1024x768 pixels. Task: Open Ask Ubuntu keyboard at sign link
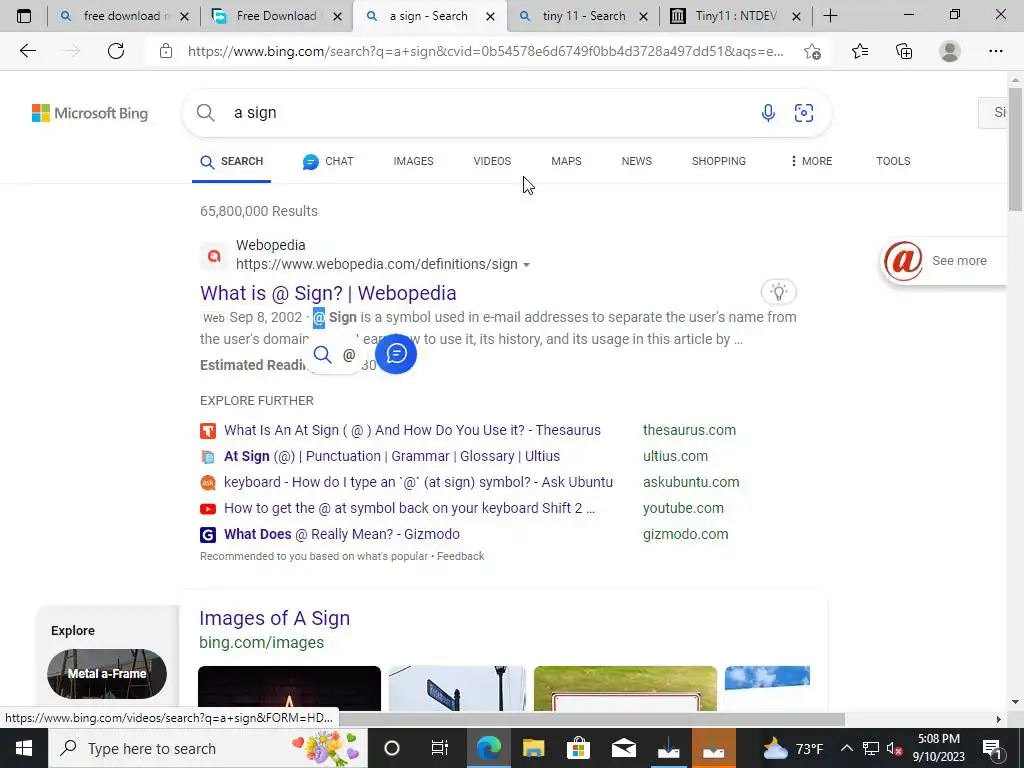[x=418, y=482]
